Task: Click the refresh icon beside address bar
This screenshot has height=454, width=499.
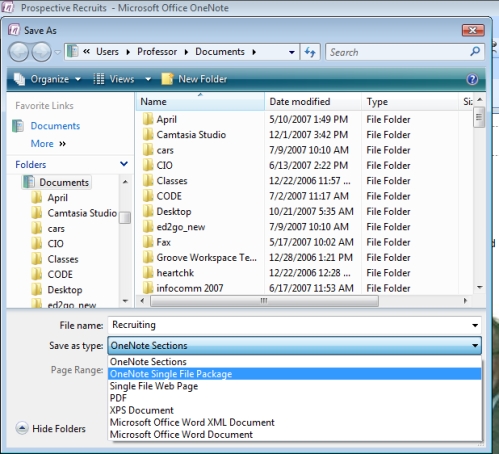Action: (310, 52)
